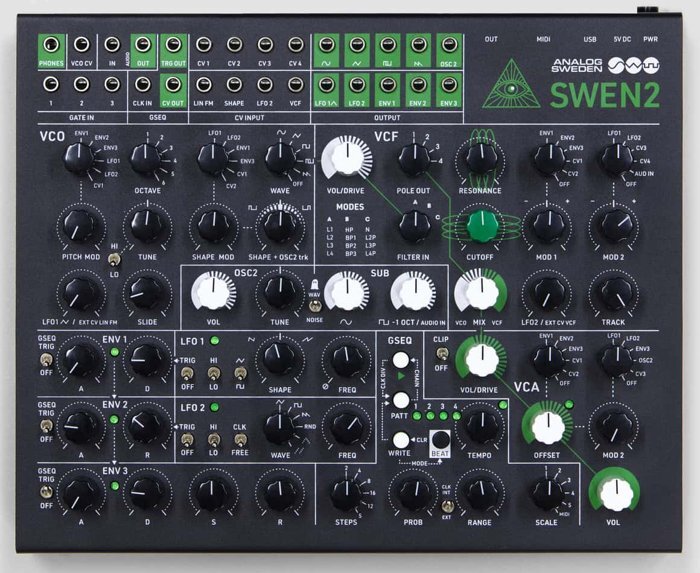Select the ENV 3 output jack
This screenshot has height=573, width=700.
point(449,84)
